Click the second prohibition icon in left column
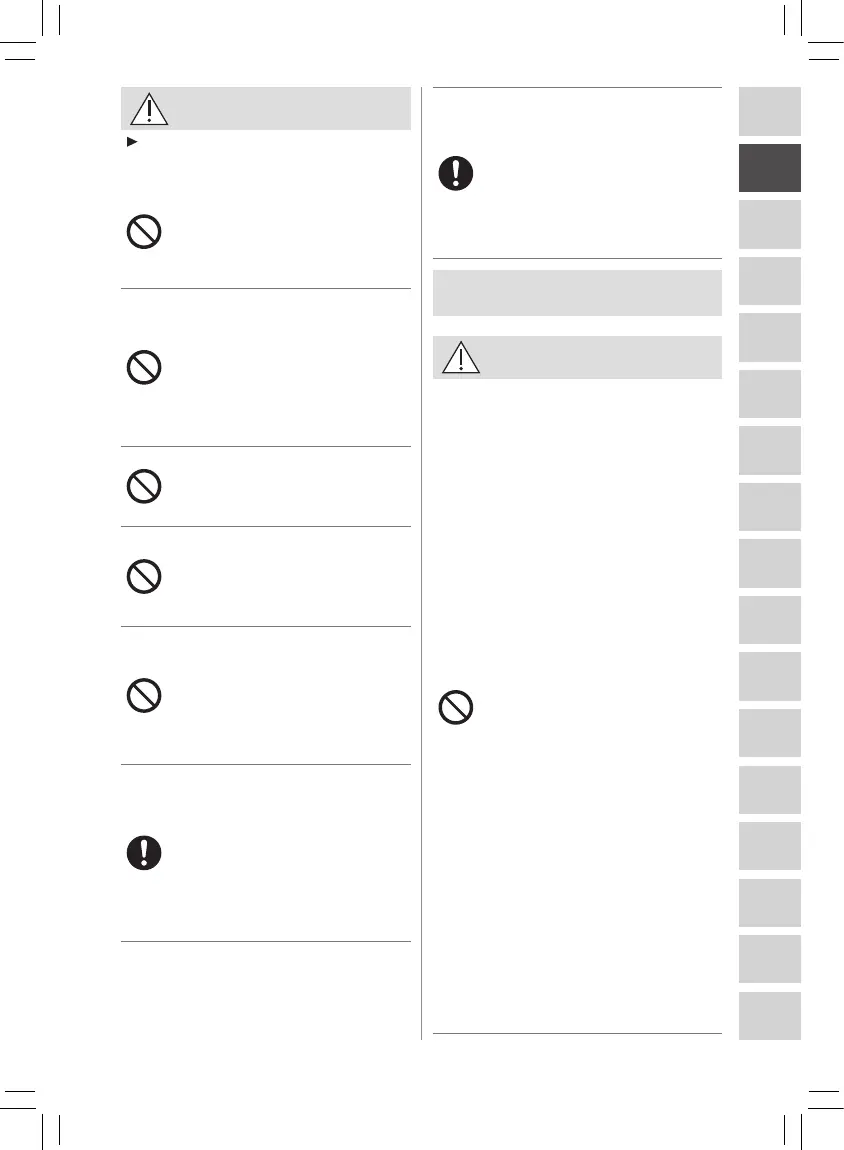The width and height of the screenshot is (844, 1150). point(144,368)
